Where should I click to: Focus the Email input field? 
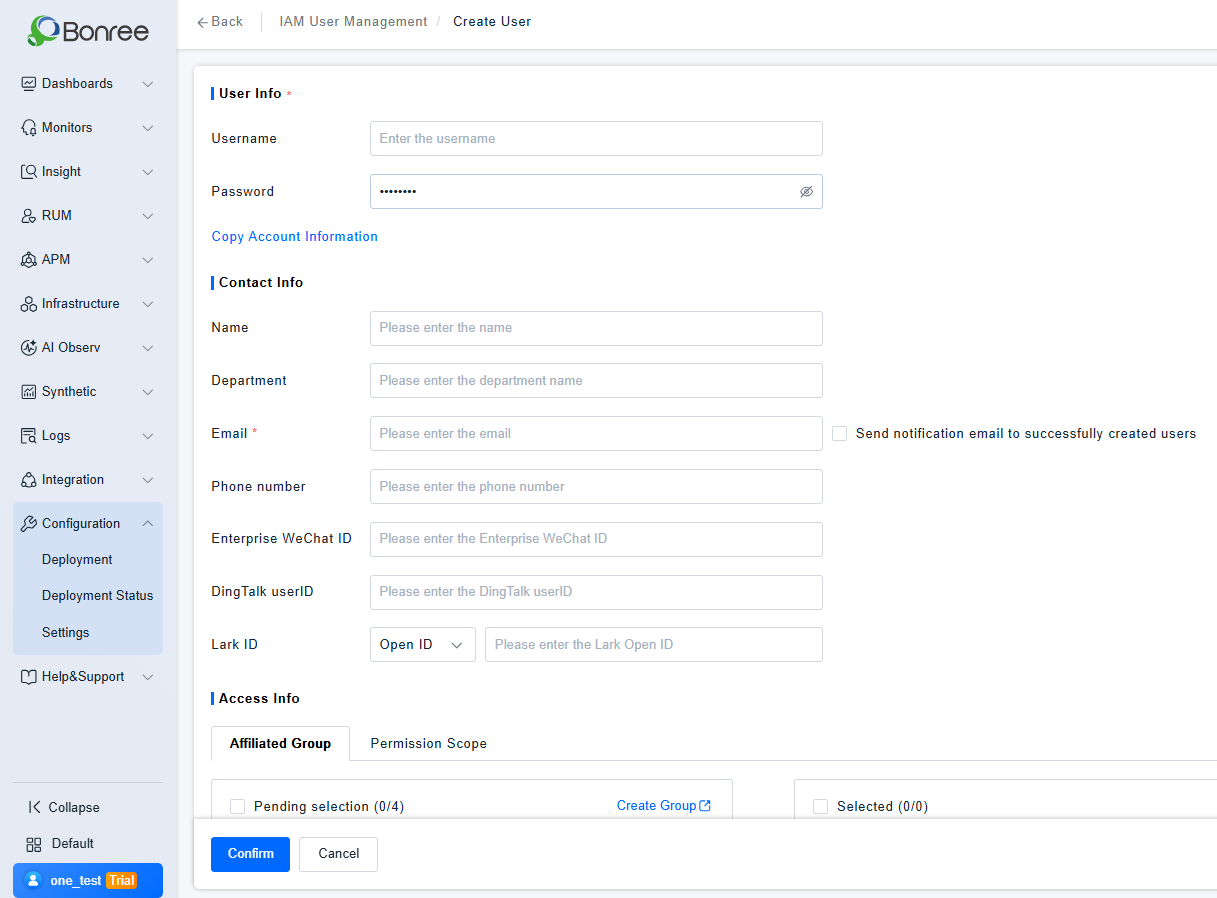click(x=596, y=434)
